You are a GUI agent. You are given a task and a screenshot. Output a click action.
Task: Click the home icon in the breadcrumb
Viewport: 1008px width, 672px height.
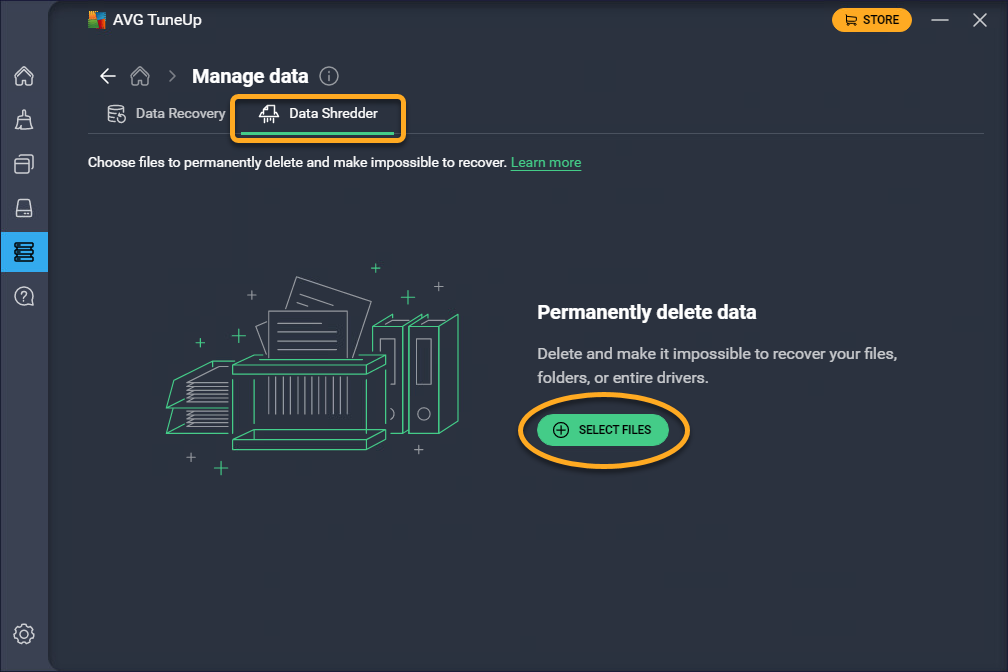click(140, 76)
